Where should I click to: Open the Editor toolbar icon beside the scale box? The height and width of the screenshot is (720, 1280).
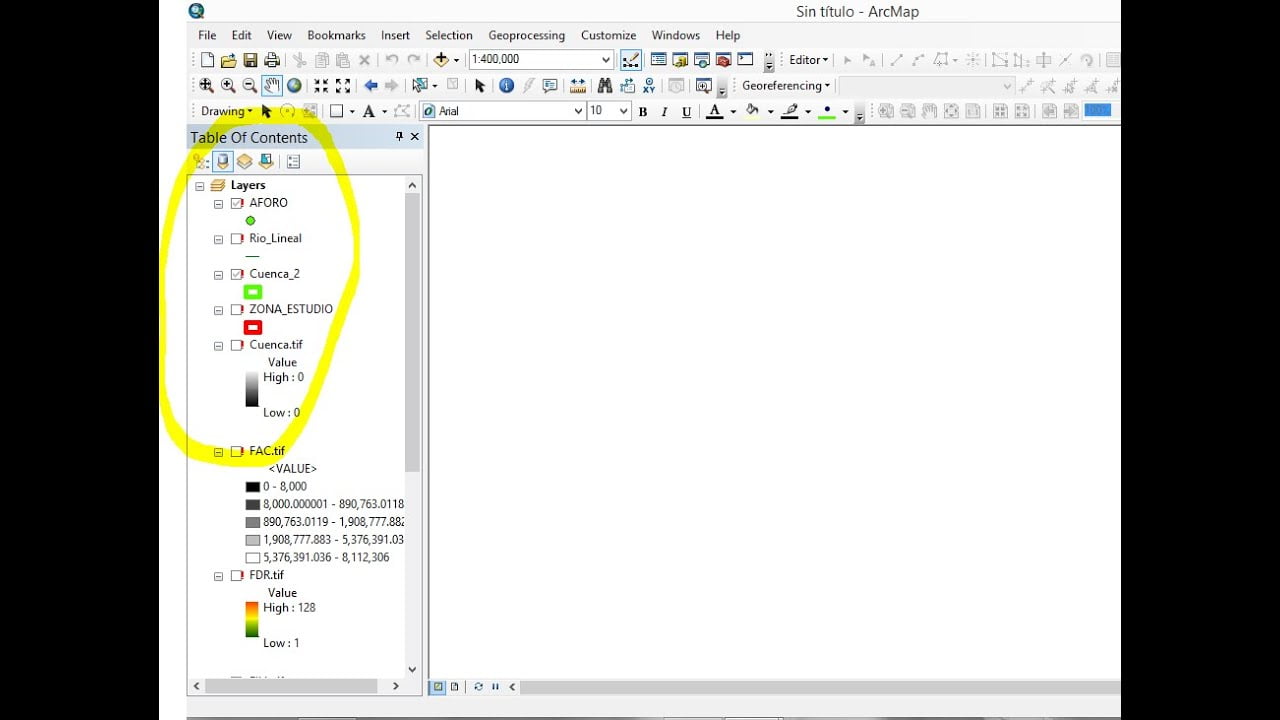(631, 60)
